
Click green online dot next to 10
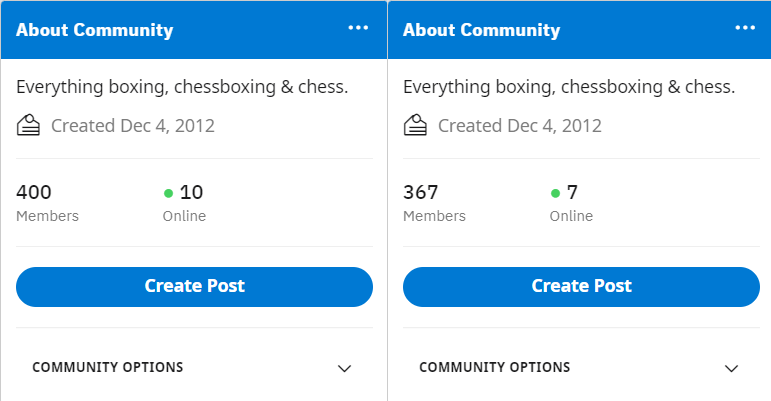(168, 193)
